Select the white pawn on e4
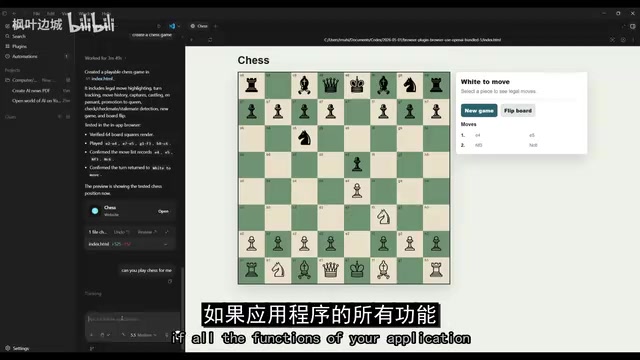 click(357, 191)
